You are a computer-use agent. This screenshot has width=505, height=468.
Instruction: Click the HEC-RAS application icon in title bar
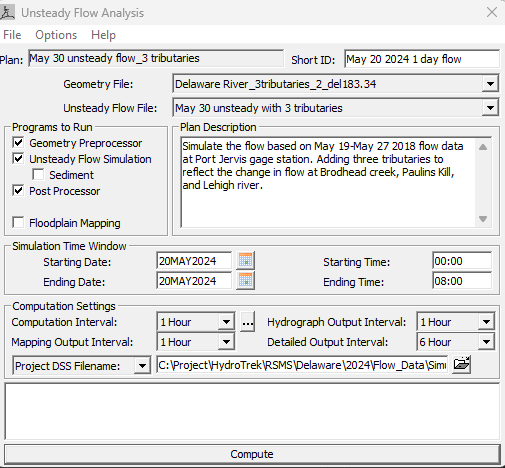(x=7, y=12)
